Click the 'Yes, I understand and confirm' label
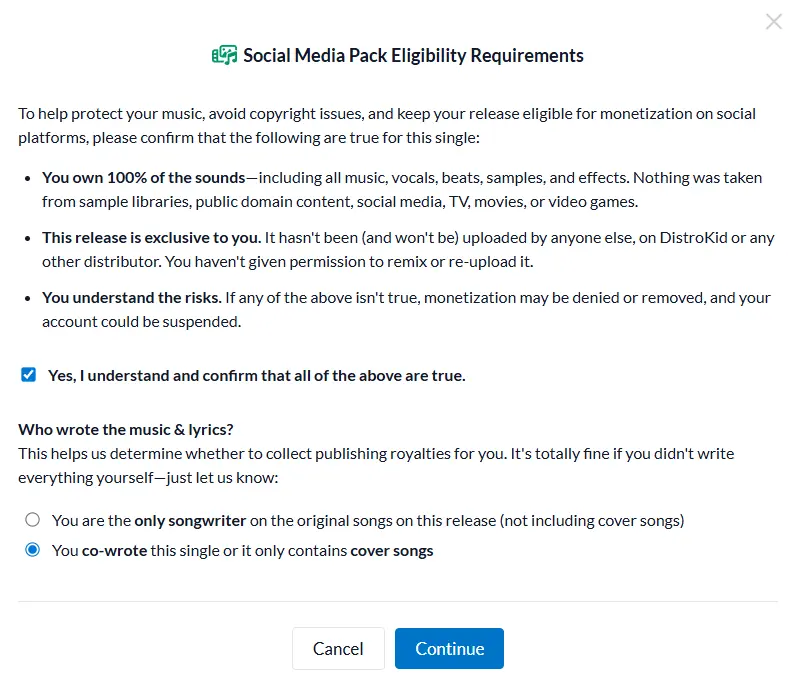This screenshot has height=693, width=797. point(257,376)
